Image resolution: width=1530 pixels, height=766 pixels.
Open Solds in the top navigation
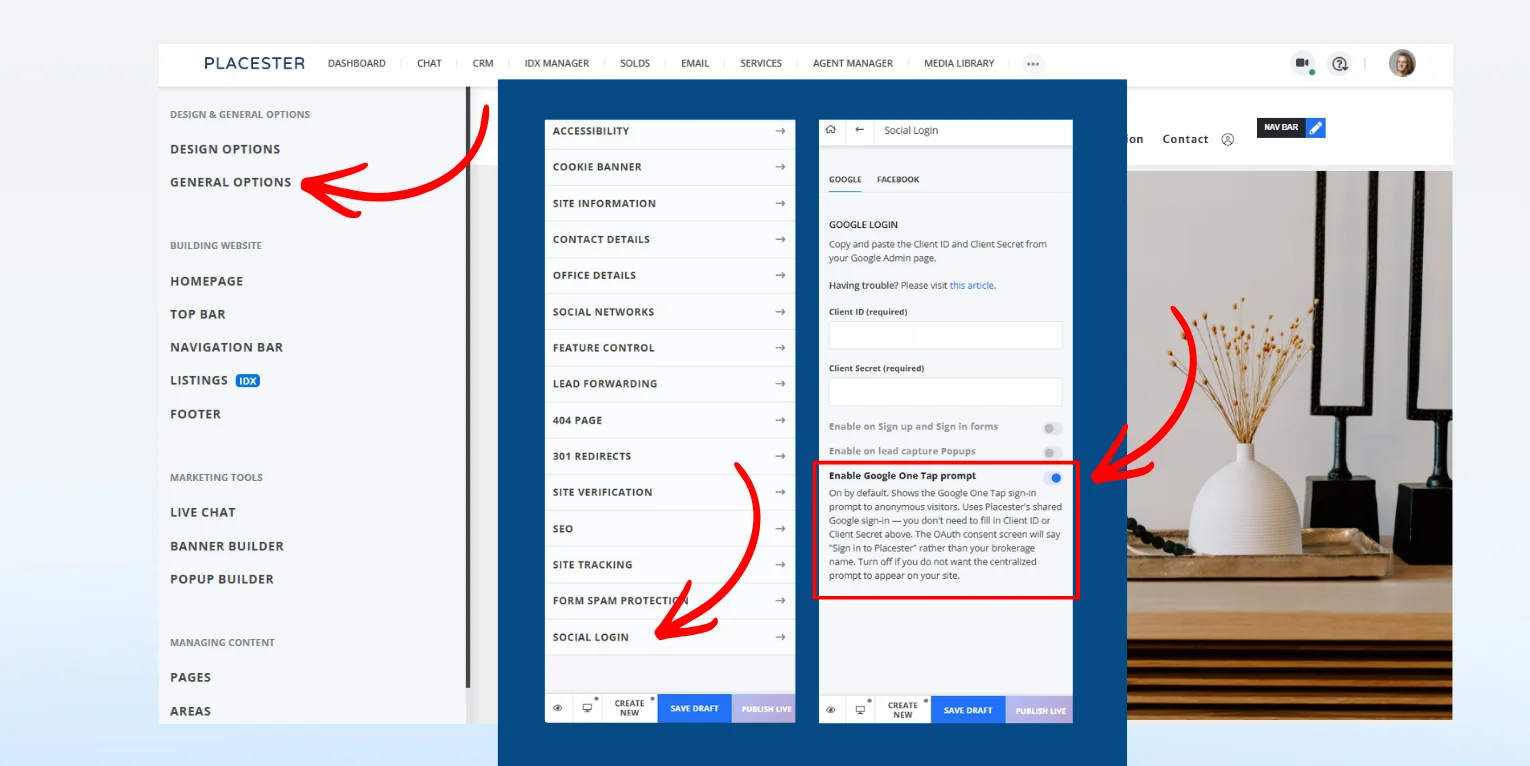[635, 63]
